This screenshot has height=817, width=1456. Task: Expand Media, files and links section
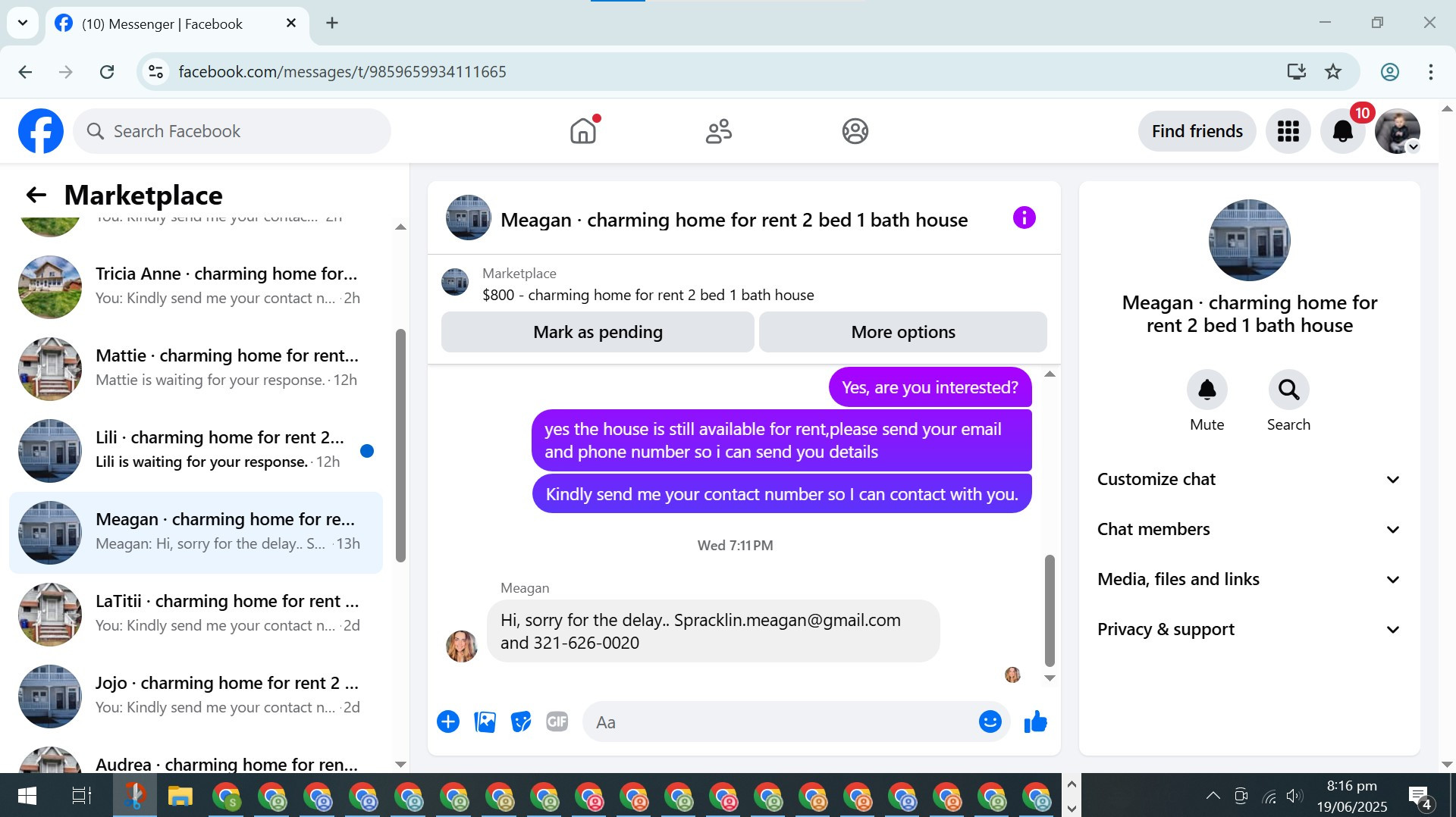click(1249, 580)
